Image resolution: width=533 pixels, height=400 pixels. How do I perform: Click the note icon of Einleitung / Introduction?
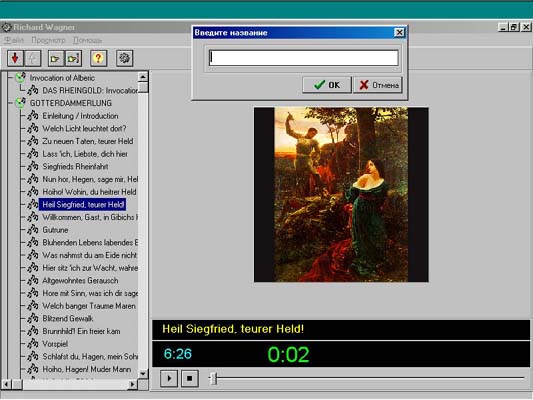click(x=33, y=116)
